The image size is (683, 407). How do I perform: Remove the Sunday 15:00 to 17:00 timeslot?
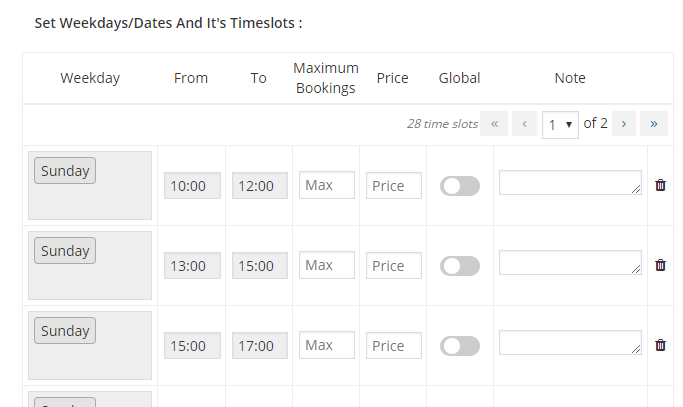660,345
